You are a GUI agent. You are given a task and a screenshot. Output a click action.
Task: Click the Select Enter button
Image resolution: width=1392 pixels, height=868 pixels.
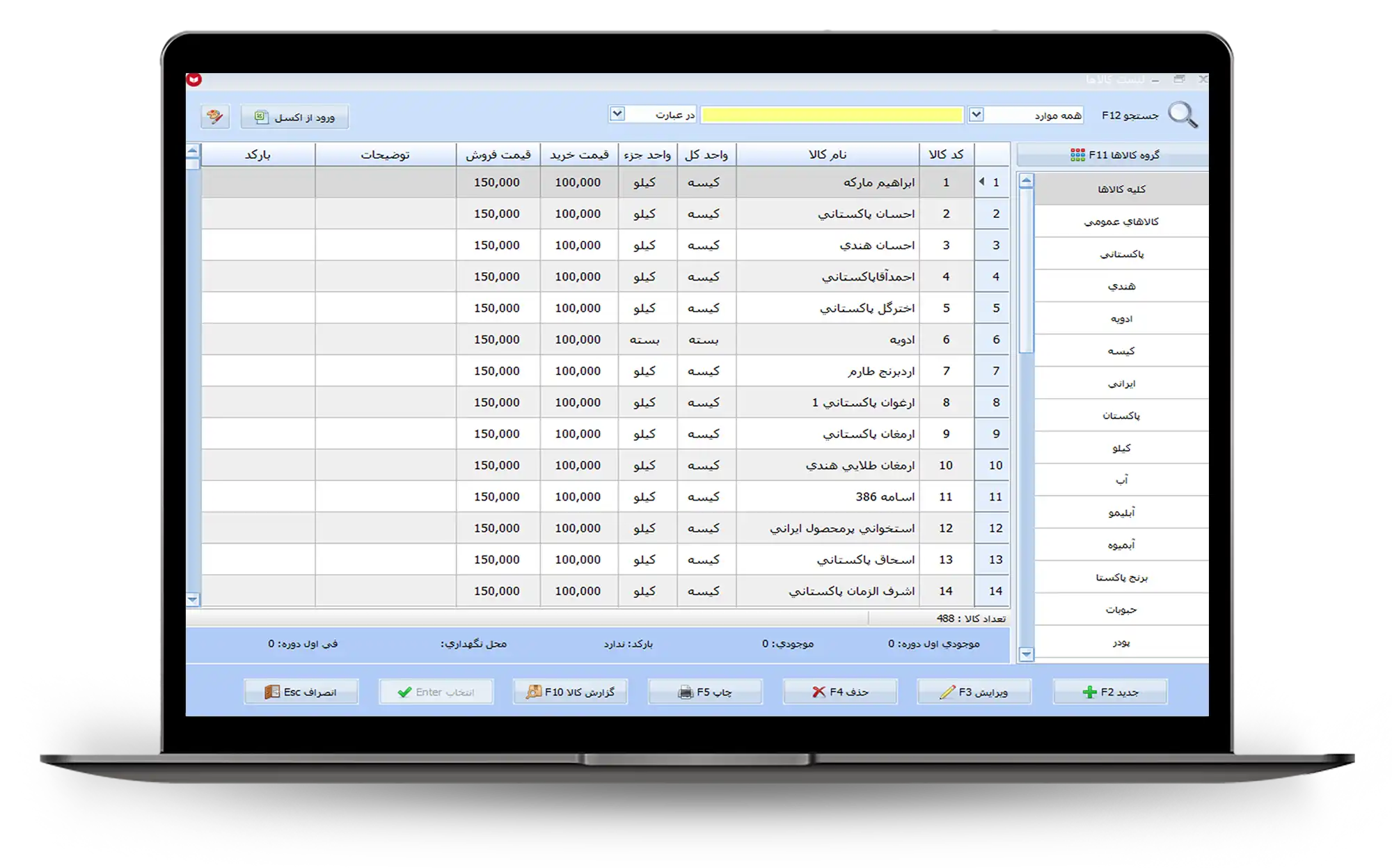436,692
